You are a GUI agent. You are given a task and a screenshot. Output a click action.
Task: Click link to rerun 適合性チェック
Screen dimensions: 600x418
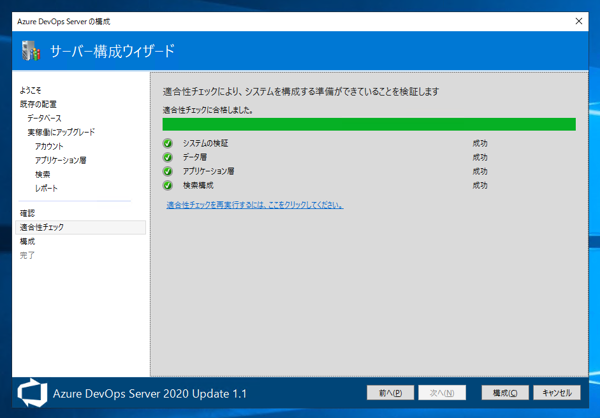tap(255, 205)
